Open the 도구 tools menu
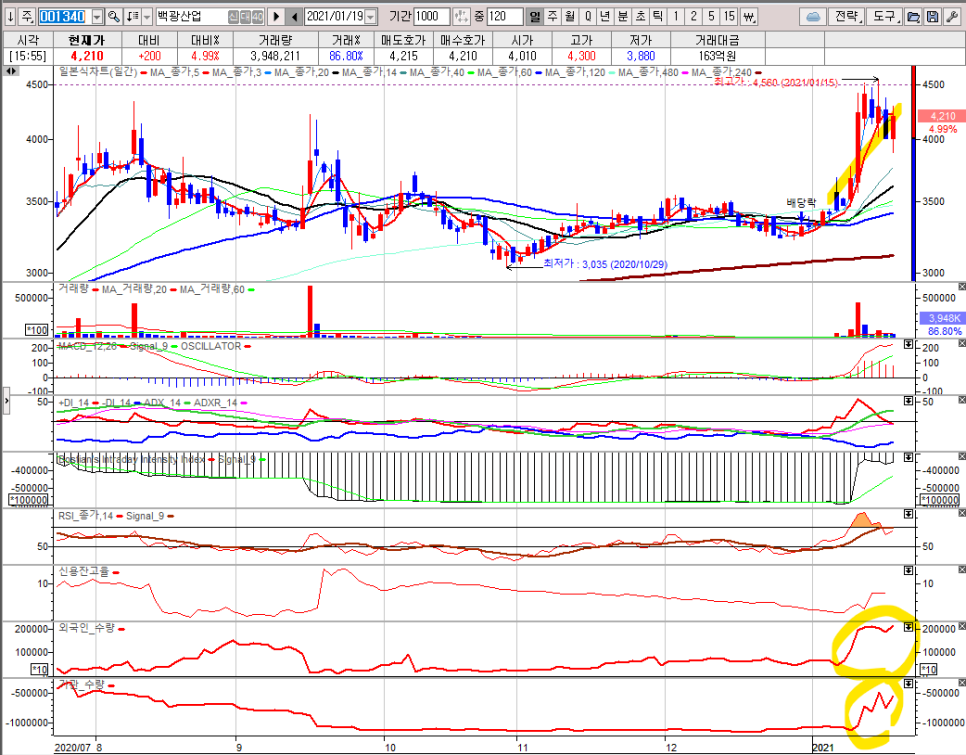966x755 pixels. pos(885,17)
